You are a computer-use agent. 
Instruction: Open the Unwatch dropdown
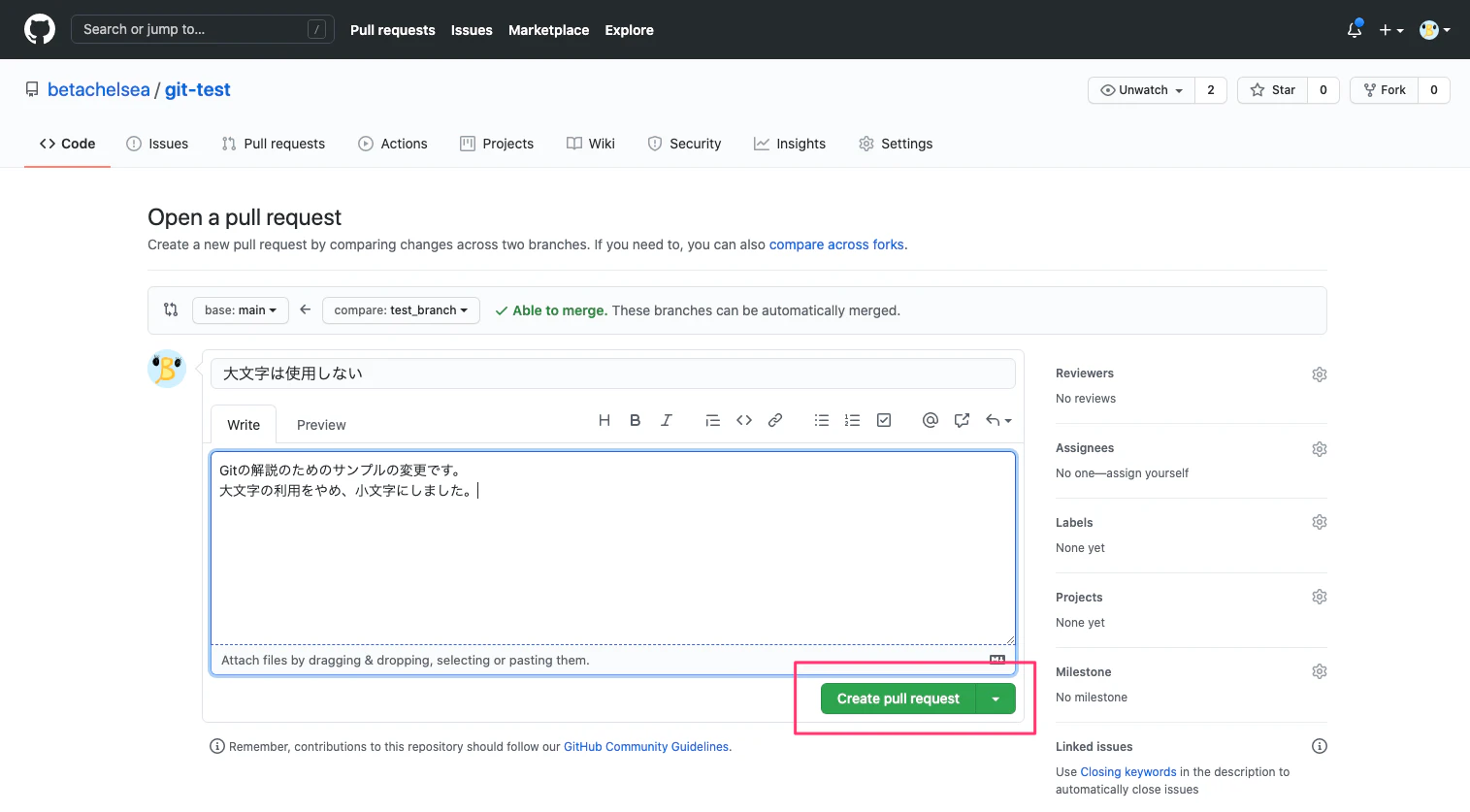[1142, 90]
